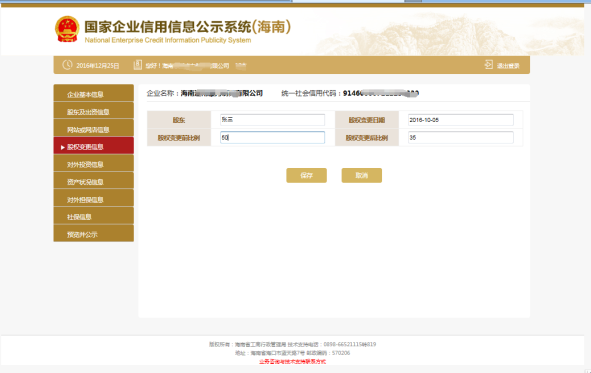The width and height of the screenshot is (591, 373).
Task: Click the 股东 field label
Action: [x=179, y=120]
